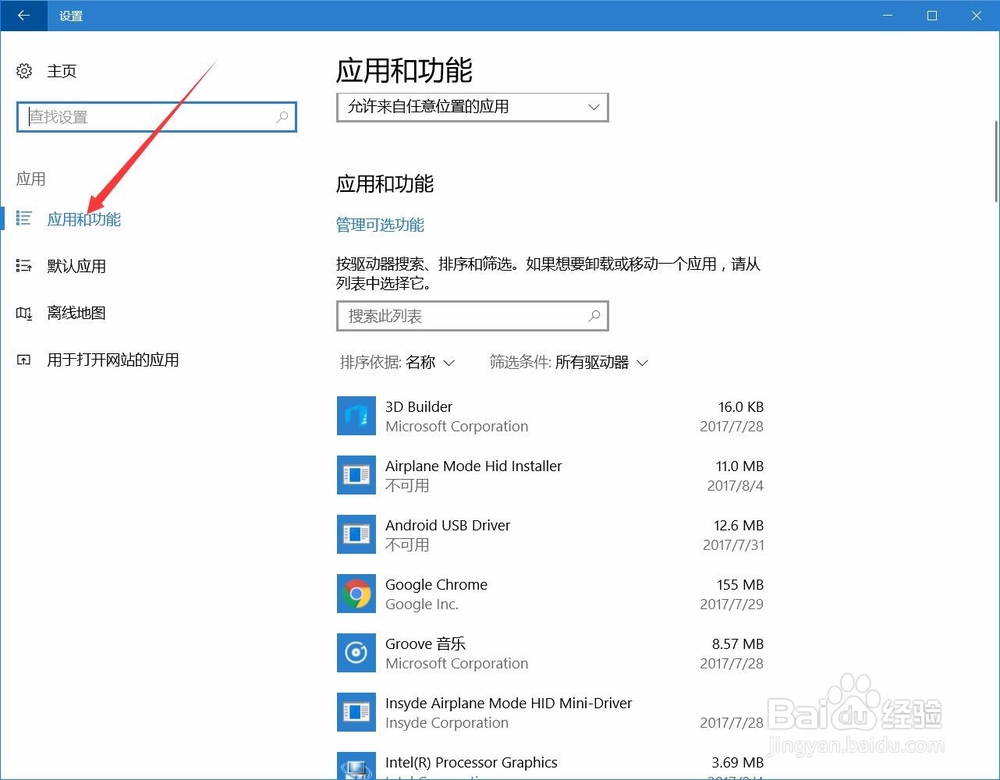This screenshot has width=1000, height=780.
Task: Open 应用和功能 sidebar item
Action: click(84, 219)
